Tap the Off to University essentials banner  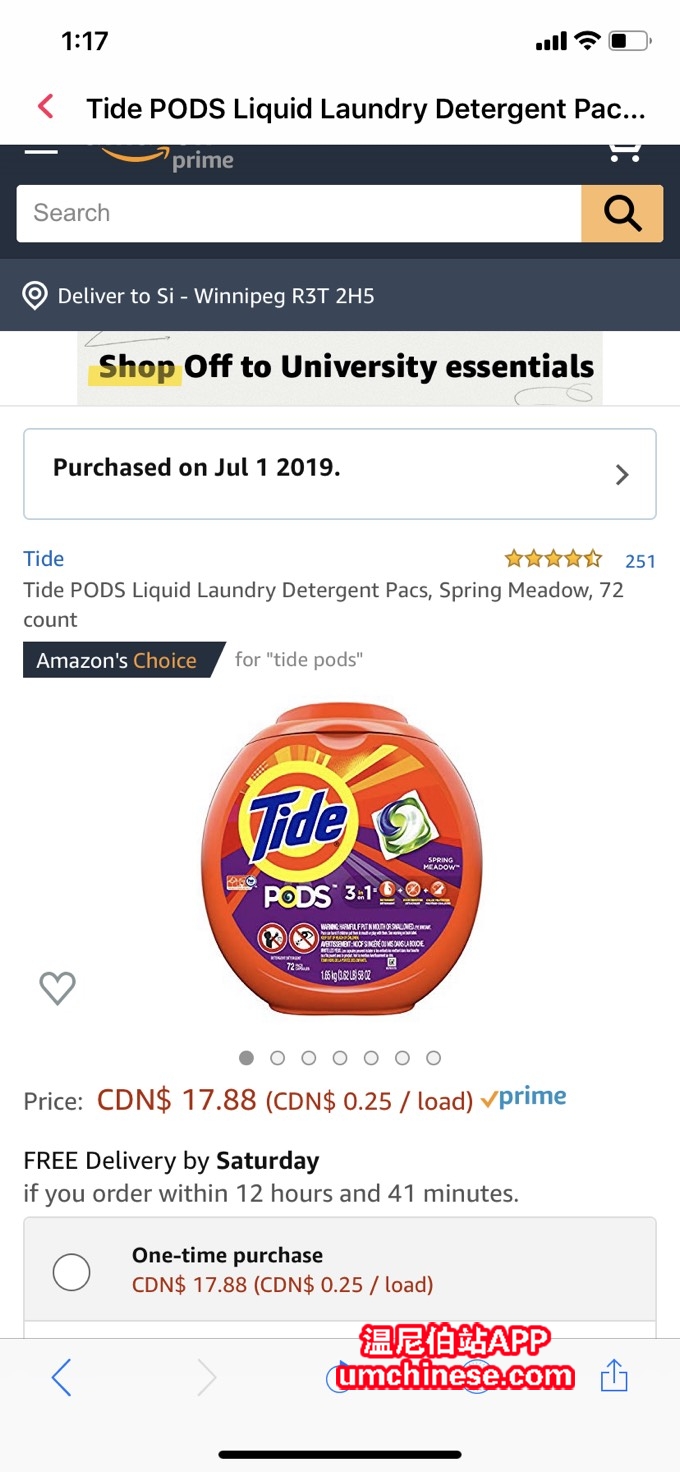340,368
